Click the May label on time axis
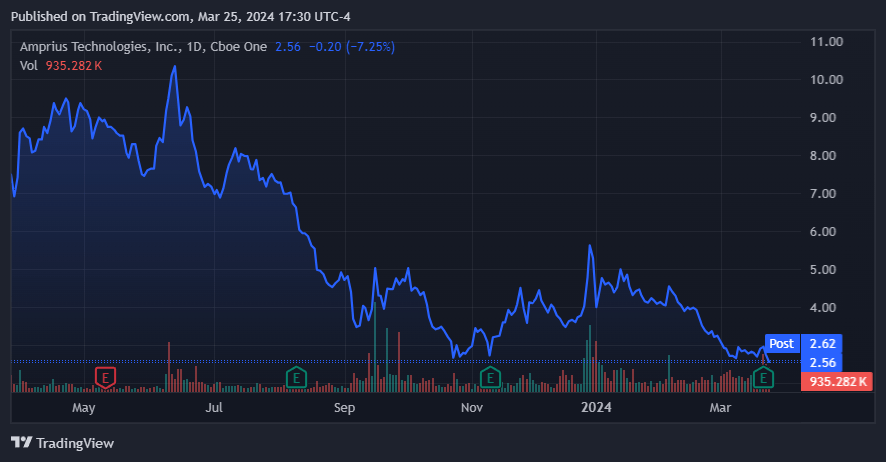Image resolution: width=886 pixels, height=462 pixels. coord(84,408)
